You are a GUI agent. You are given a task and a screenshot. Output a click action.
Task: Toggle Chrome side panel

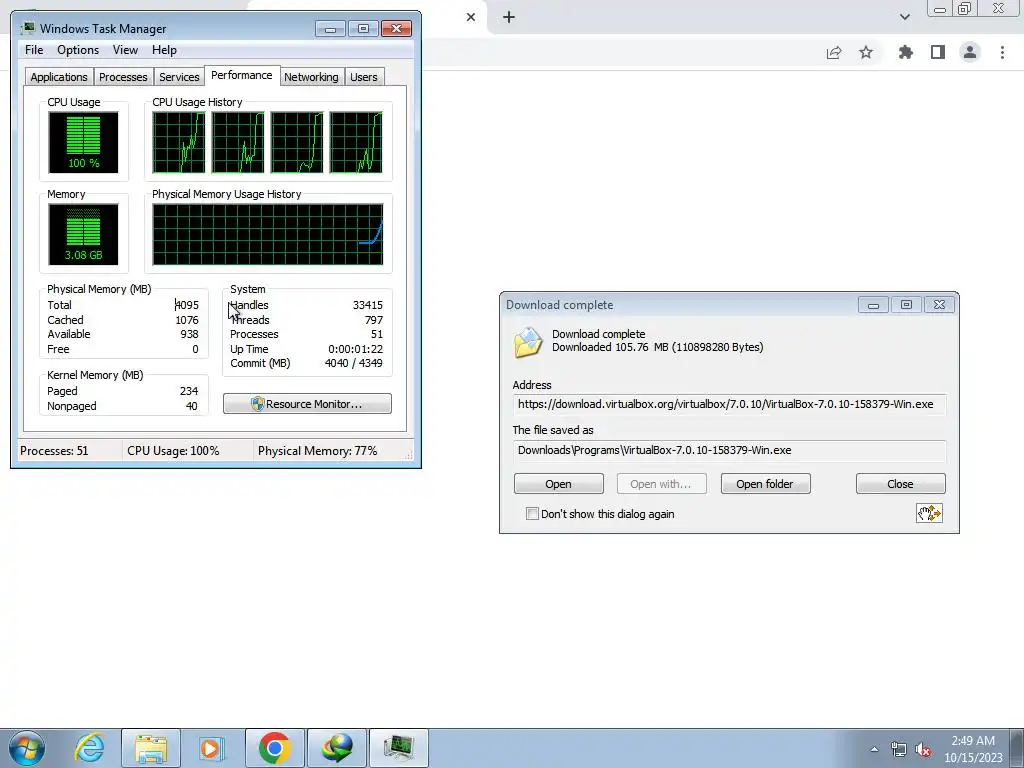coord(938,52)
